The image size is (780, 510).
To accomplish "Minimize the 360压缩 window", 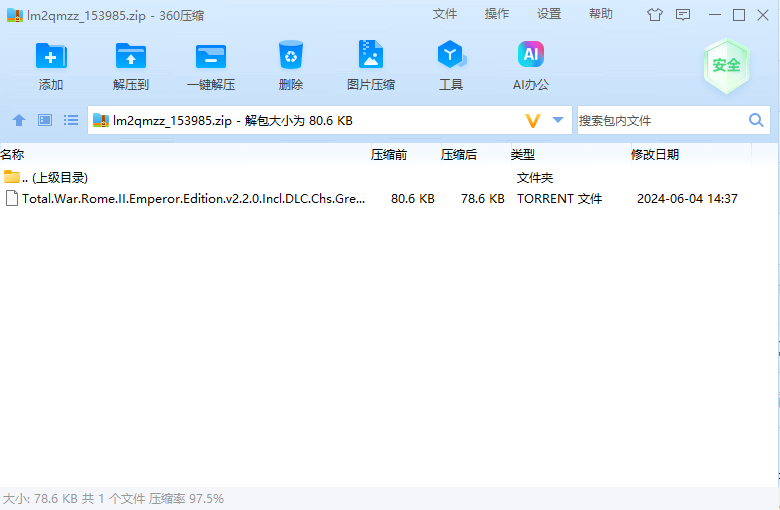I will click(715, 15).
